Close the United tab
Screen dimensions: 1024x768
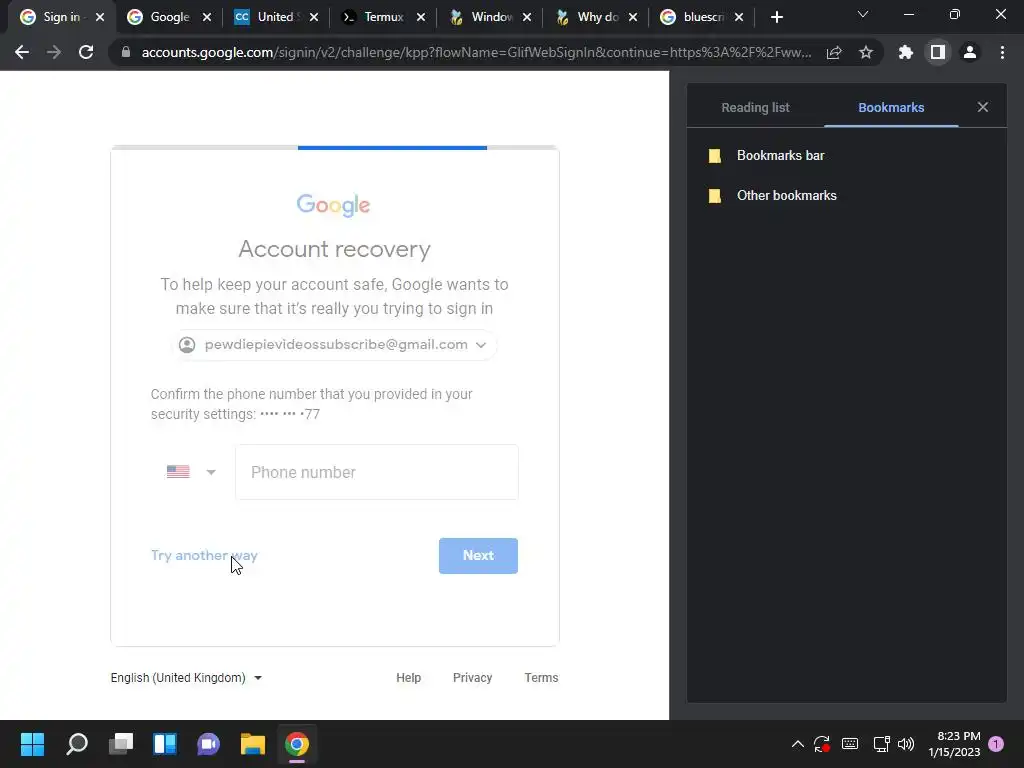pos(314,17)
